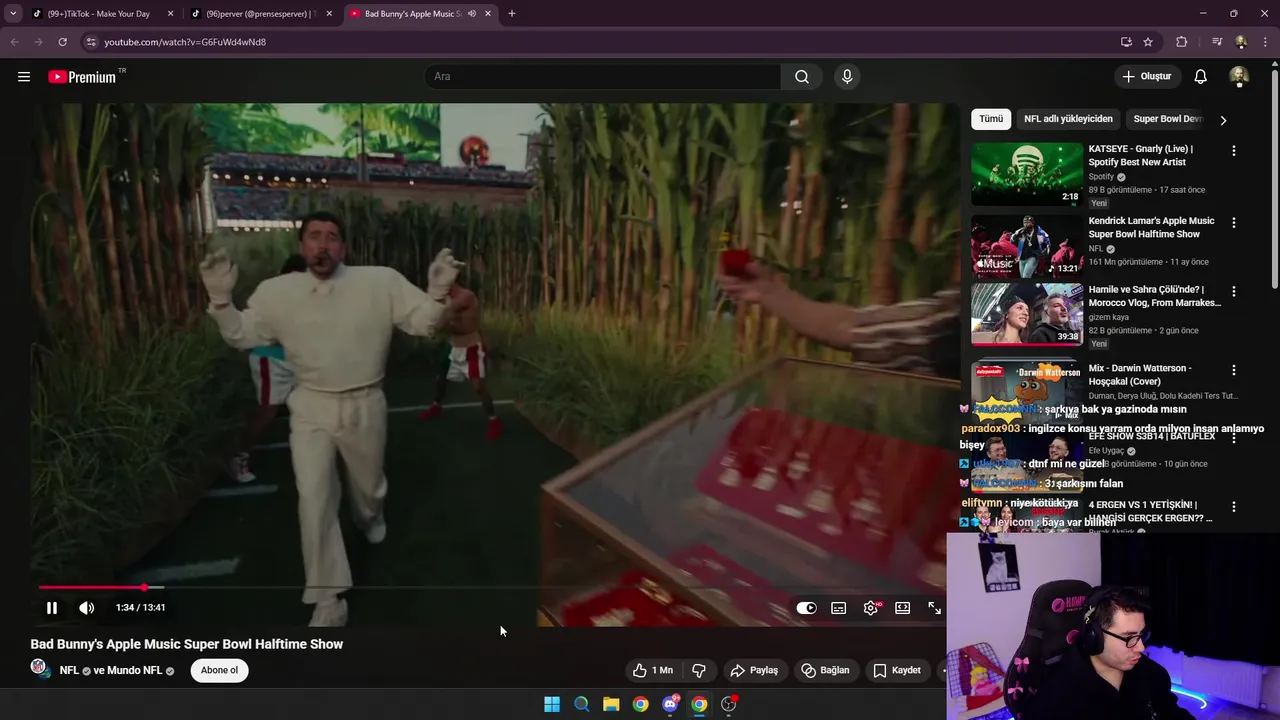Switch to theater mode
The height and width of the screenshot is (720, 1280).
pos(903,608)
